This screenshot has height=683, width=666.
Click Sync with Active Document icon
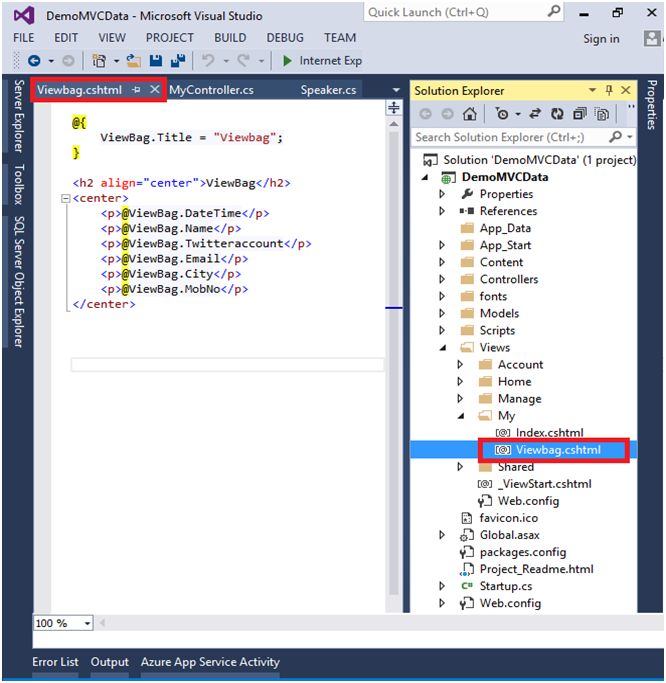tap(535, 114)
